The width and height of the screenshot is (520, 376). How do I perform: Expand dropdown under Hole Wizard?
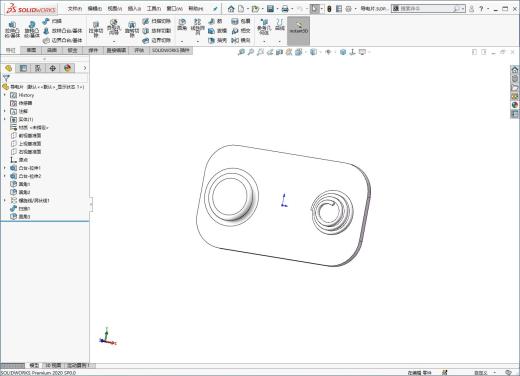(x=114, y=41)
